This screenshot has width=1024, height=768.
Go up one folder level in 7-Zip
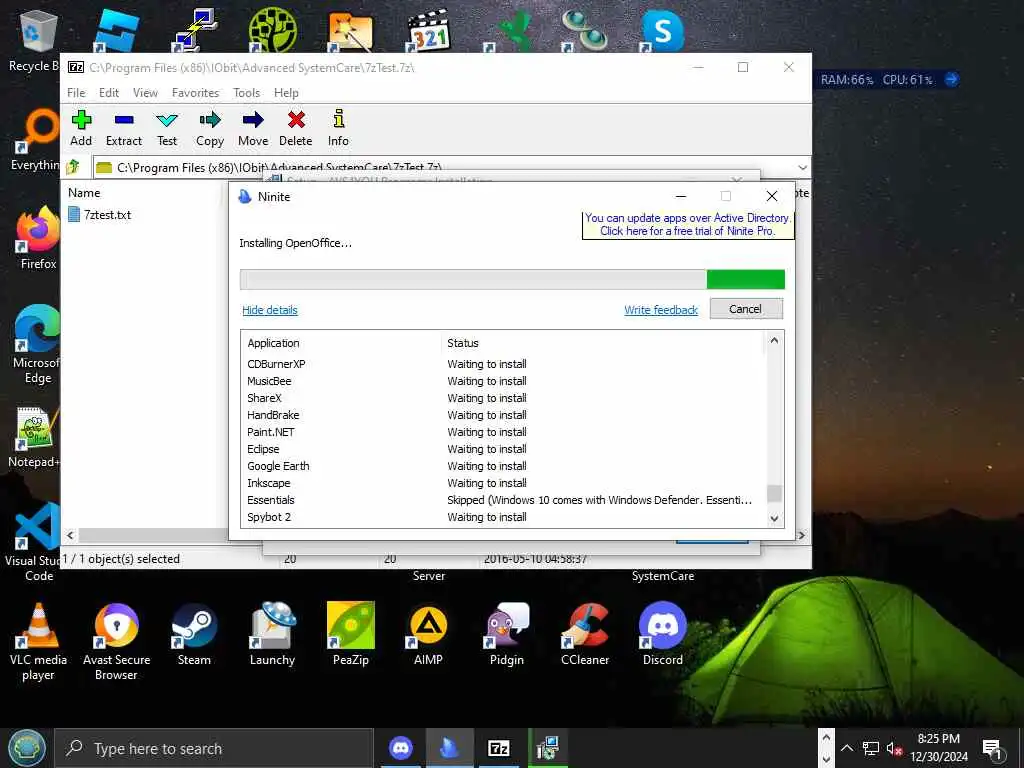pos(73,167)
